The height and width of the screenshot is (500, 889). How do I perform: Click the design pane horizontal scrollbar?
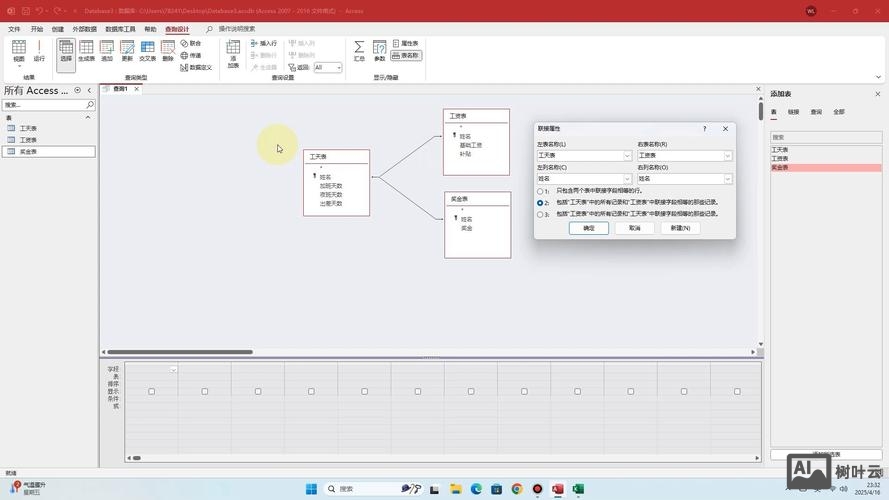(x=180, y=352)
